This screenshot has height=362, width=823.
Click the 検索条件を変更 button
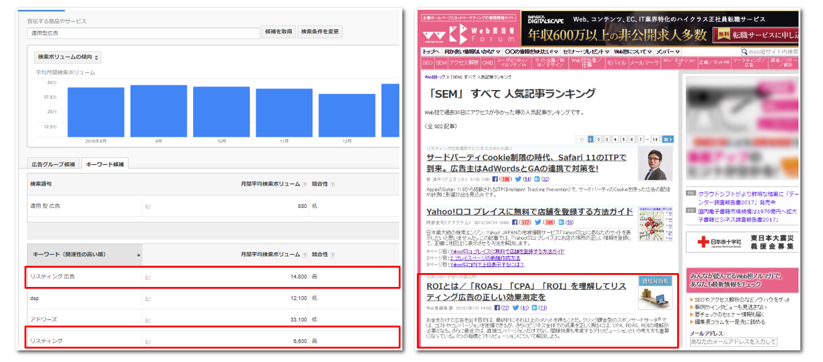[x=320, y=31]
